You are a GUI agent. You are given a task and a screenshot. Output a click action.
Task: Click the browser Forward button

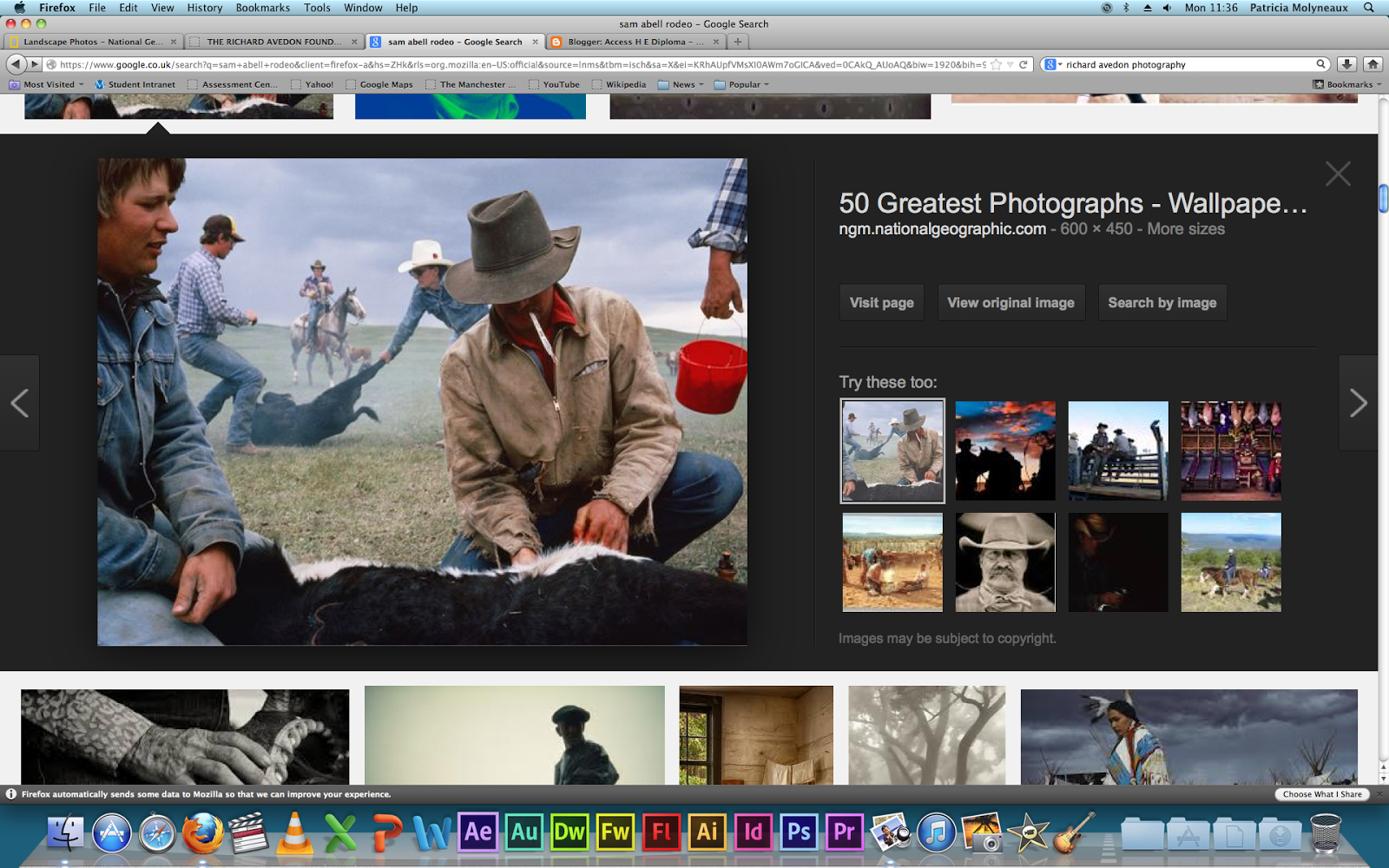[35, 64]
